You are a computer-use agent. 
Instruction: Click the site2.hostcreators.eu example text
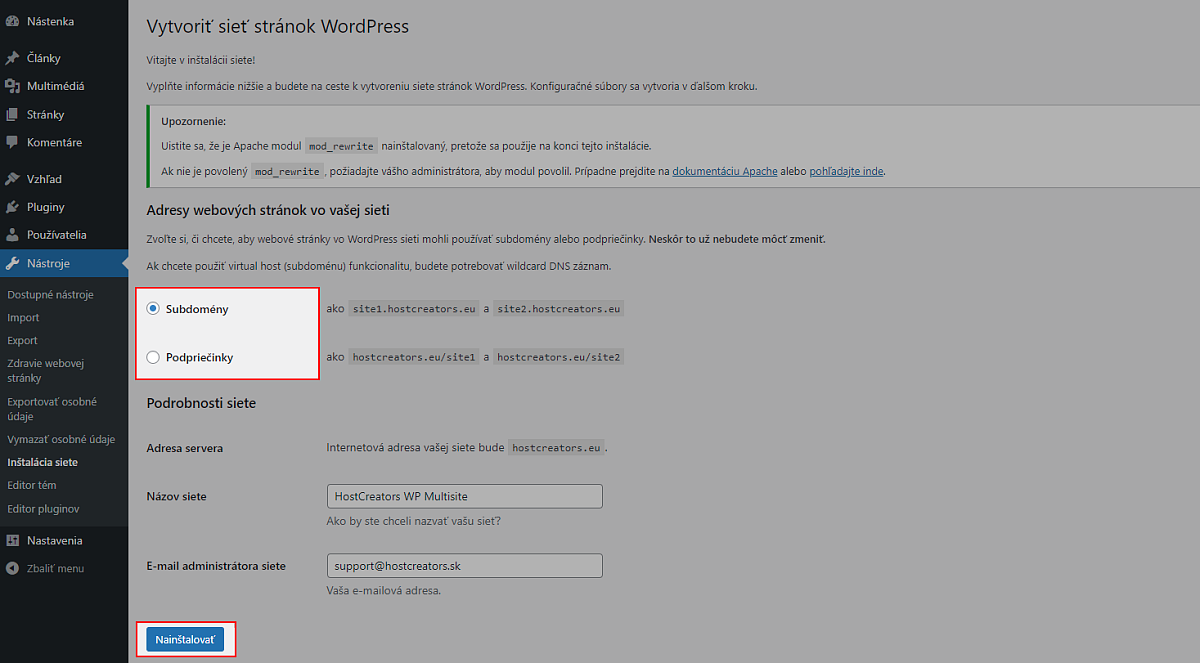tap(559, 309)
